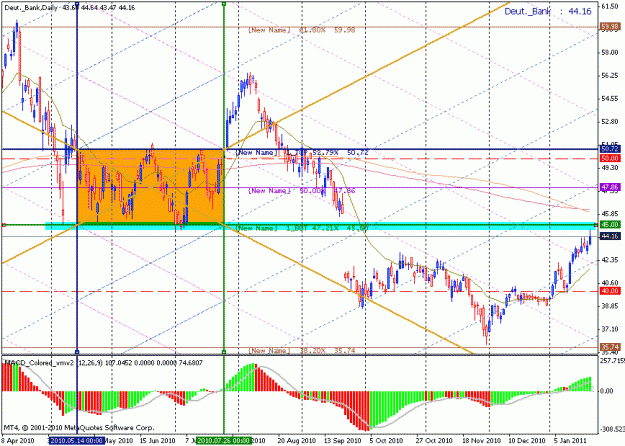Click the 37.10 price axis value
Viewport: 625px width, 446px height.
click(x=610, y=329)
